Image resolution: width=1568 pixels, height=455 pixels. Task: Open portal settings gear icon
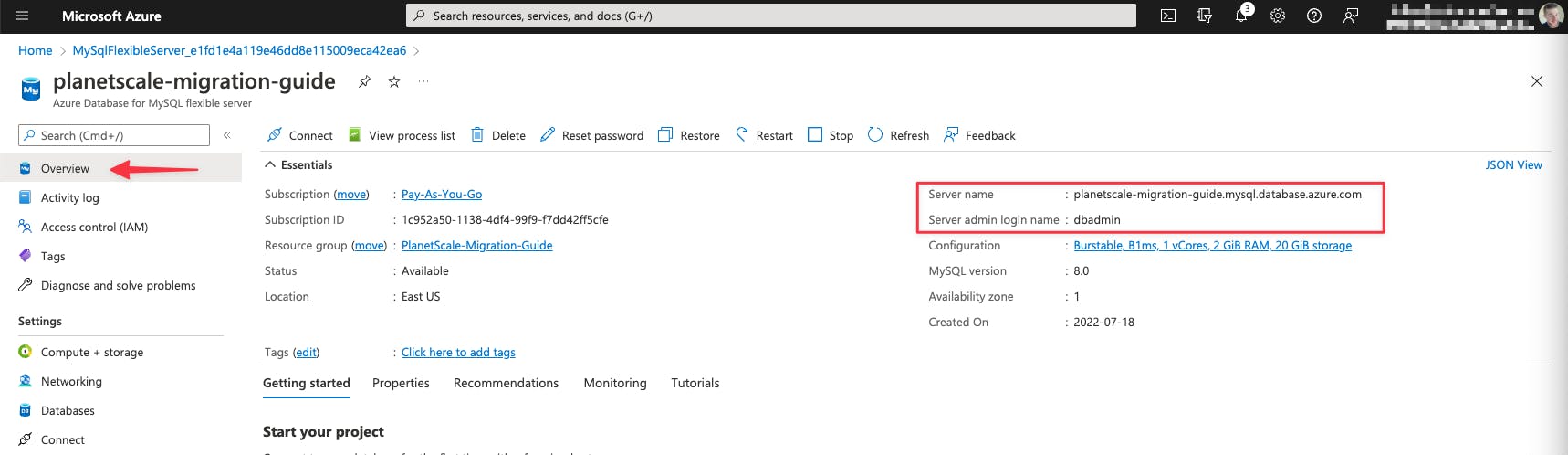point(1278,16)
